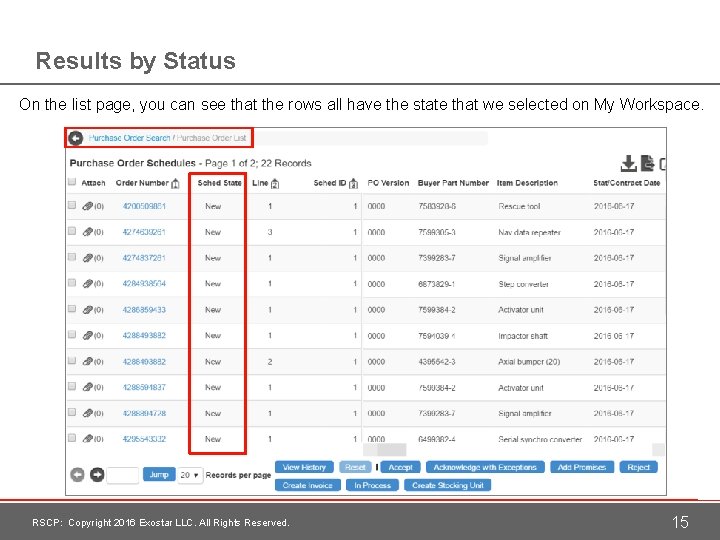Image resolution: width=720 pixels, height=540 pixels.
Task: Check the Impactor shaft row checkbox
Action: (x=72, y=334)
